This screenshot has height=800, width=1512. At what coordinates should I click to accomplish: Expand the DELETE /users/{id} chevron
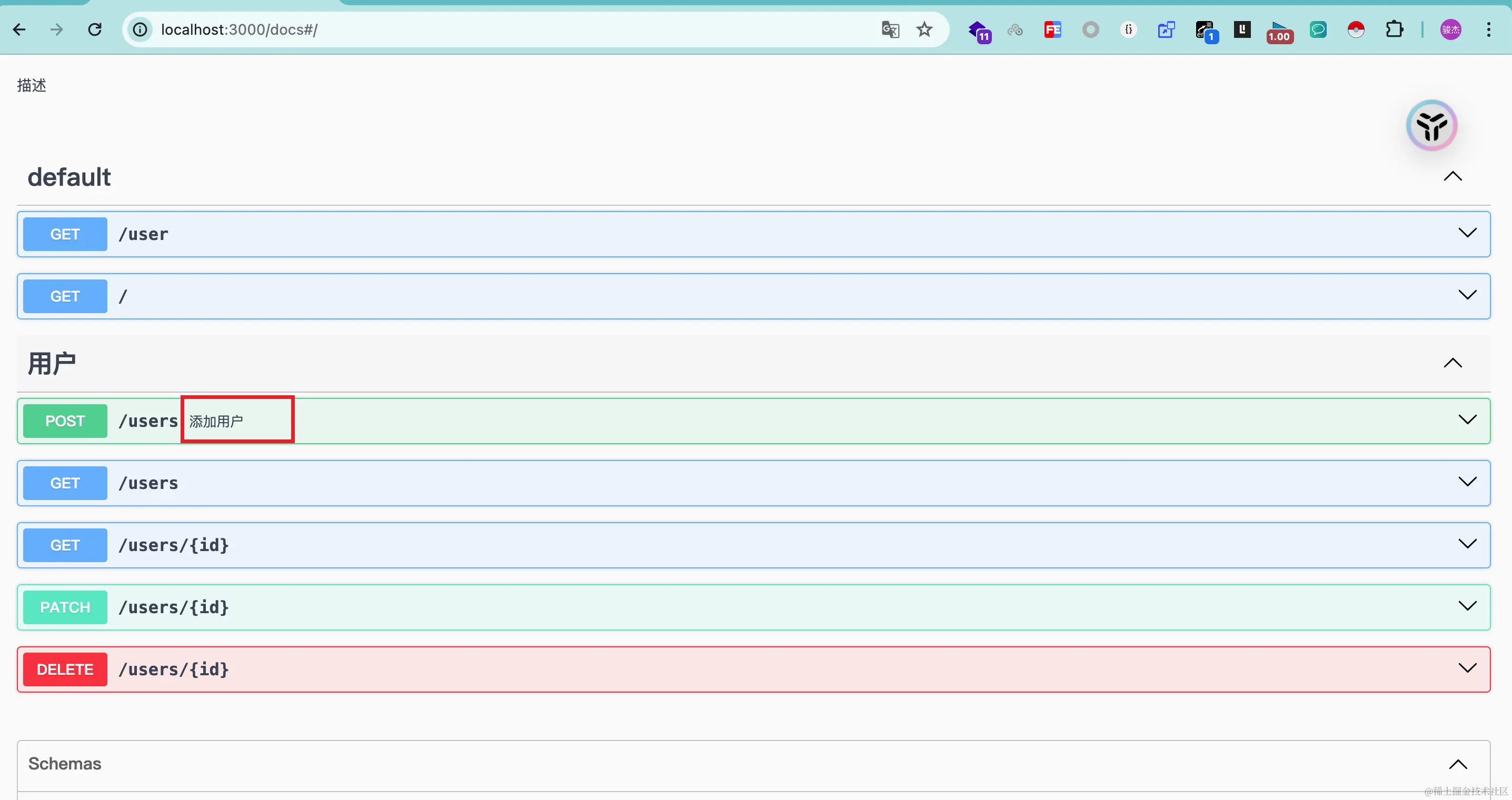1467,668
